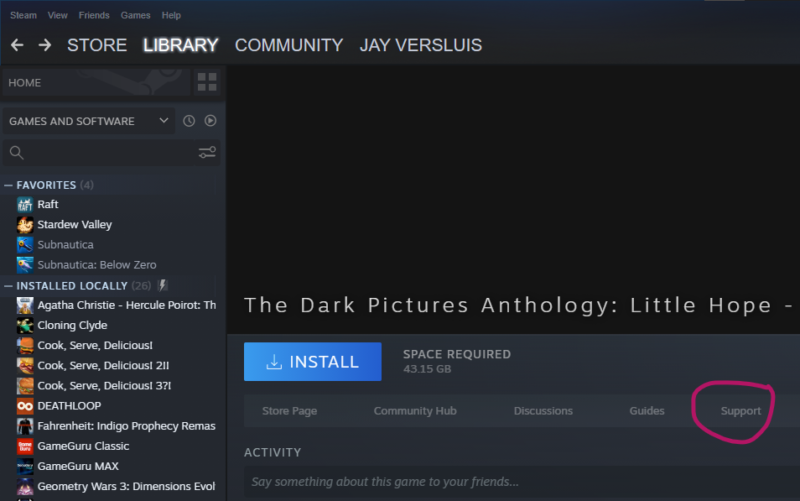The width and height of the screenshot is (800, 501).
Task: Open the Support link
Action: pyautogui.click(x=740, y=411)
